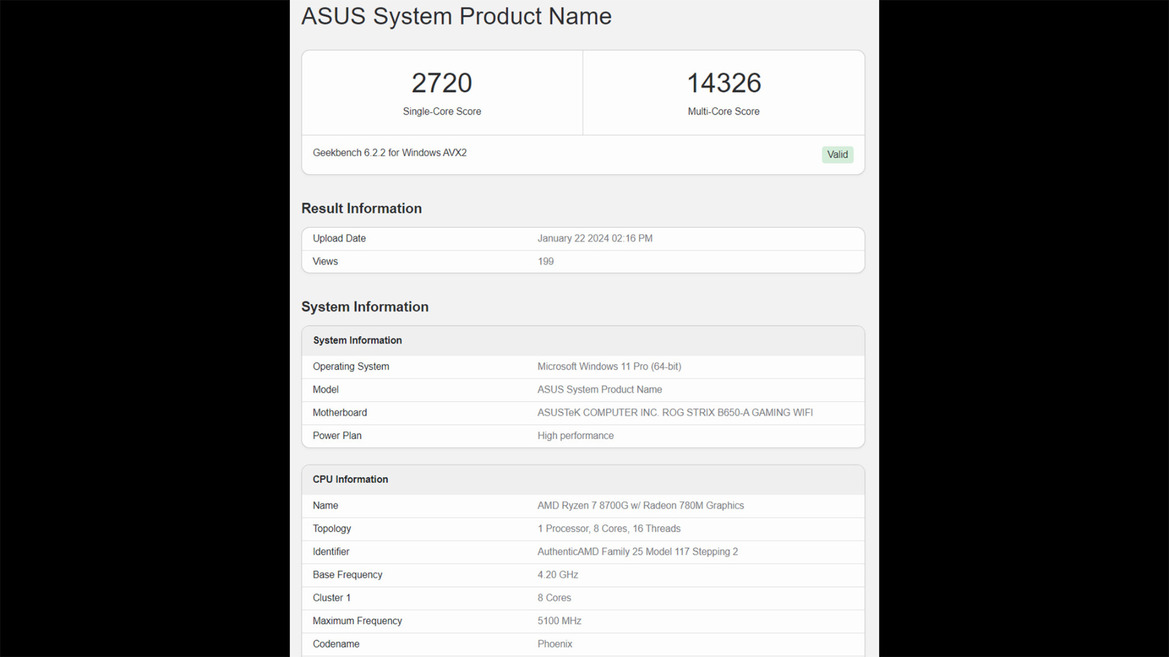Click the 'Base Frequency' label
1169x657 pixels.
pyautogui.click(x=347, y=576)
